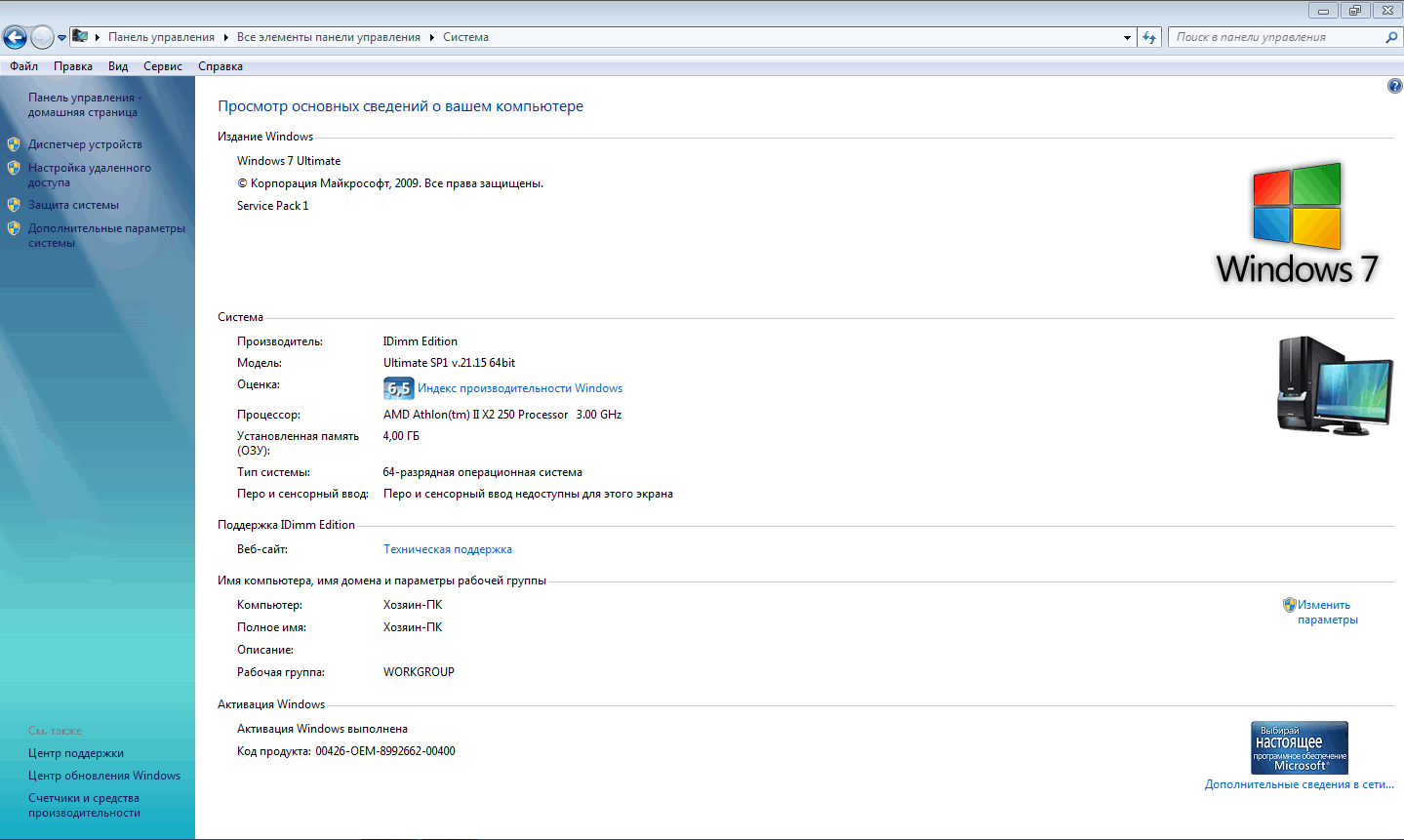Click the Refresh button next to address bar
The image size is (1404, 840).
click(1149, 37)
